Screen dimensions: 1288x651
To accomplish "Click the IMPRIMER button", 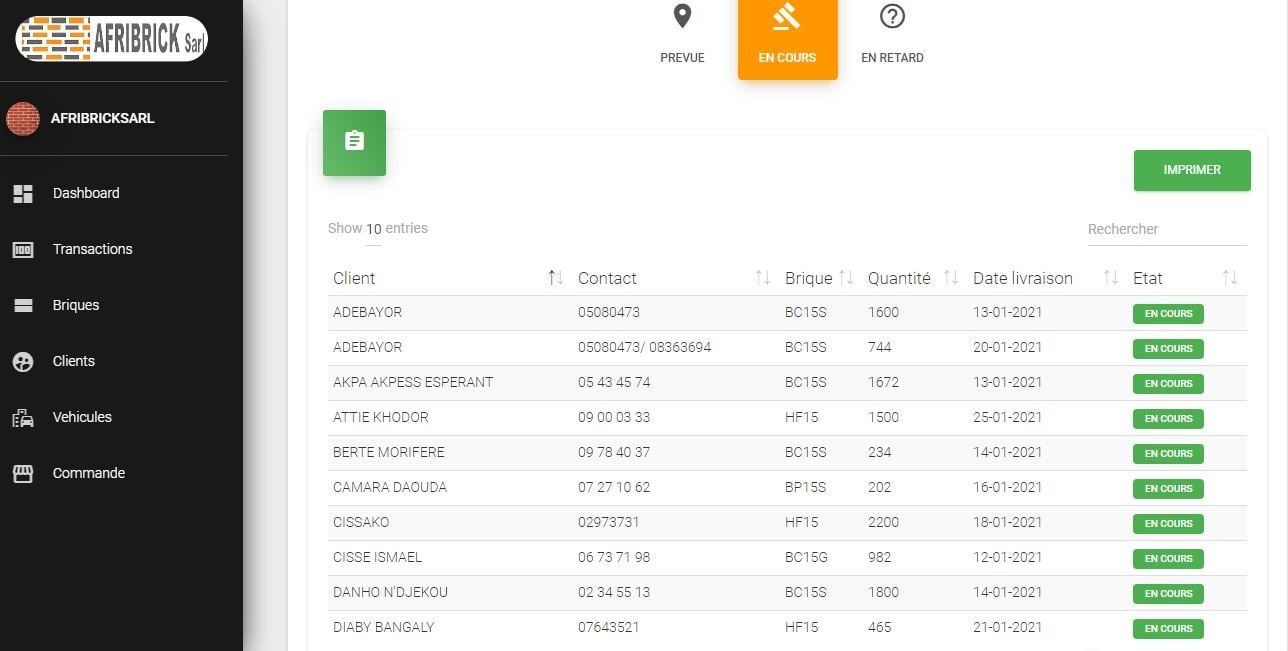I will point(1191,170).
